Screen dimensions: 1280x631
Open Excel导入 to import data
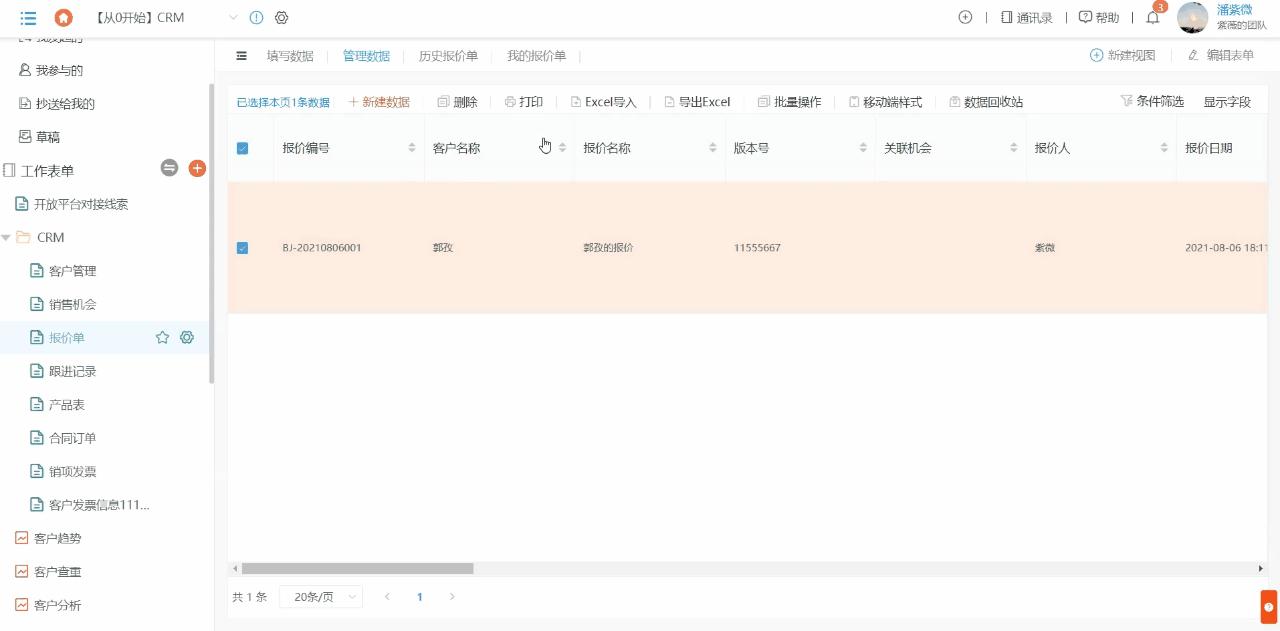603,101
